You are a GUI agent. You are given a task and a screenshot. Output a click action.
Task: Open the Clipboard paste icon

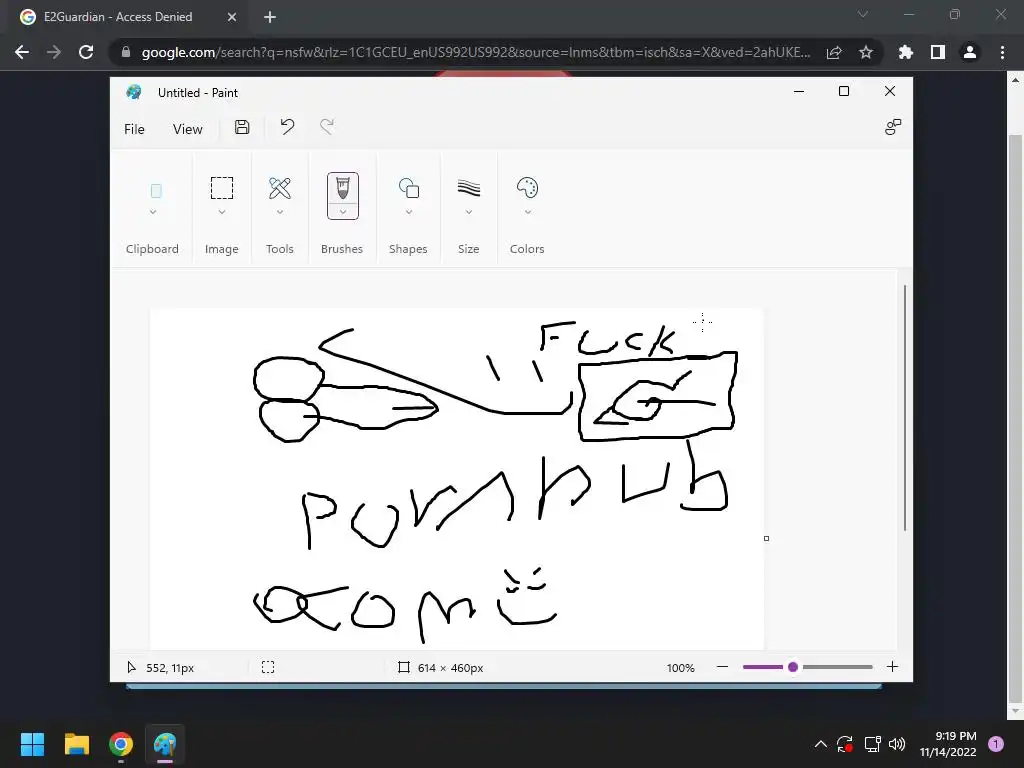point(156,191)
